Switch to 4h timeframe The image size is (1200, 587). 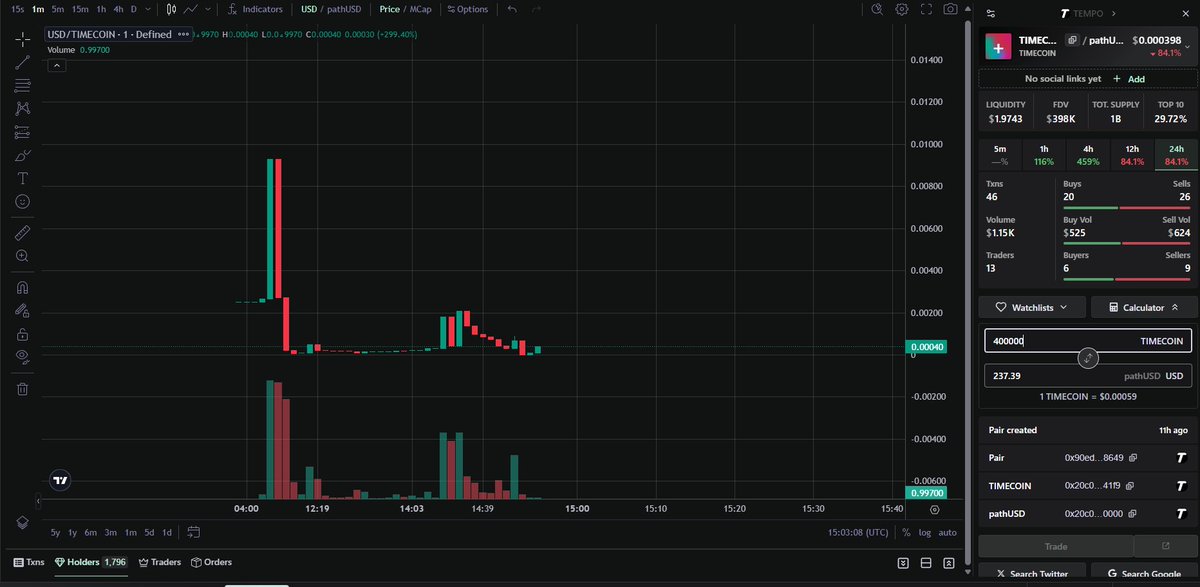(x=118, y=9)
